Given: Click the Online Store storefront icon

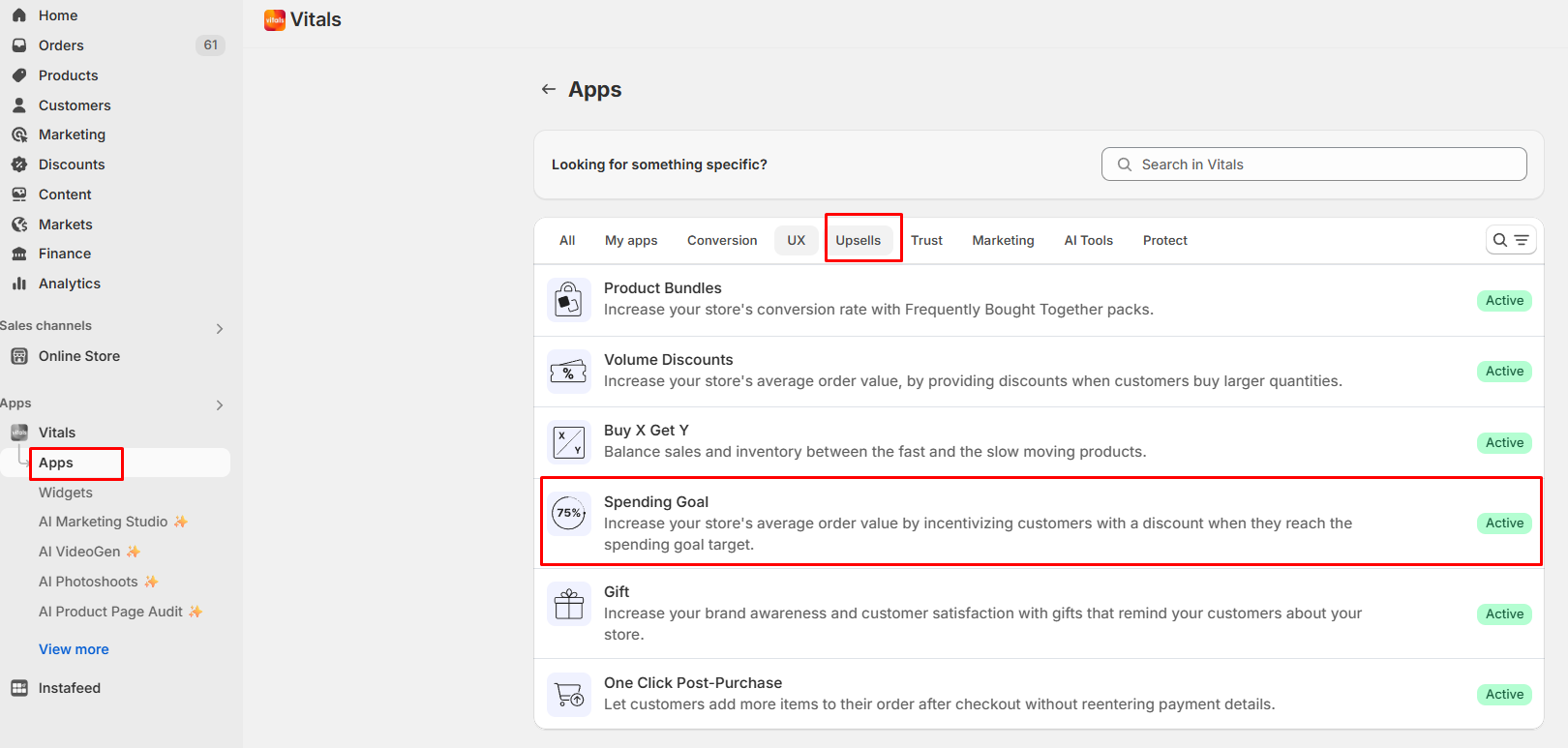Looking at the screenshot, I should click(19, 356).
